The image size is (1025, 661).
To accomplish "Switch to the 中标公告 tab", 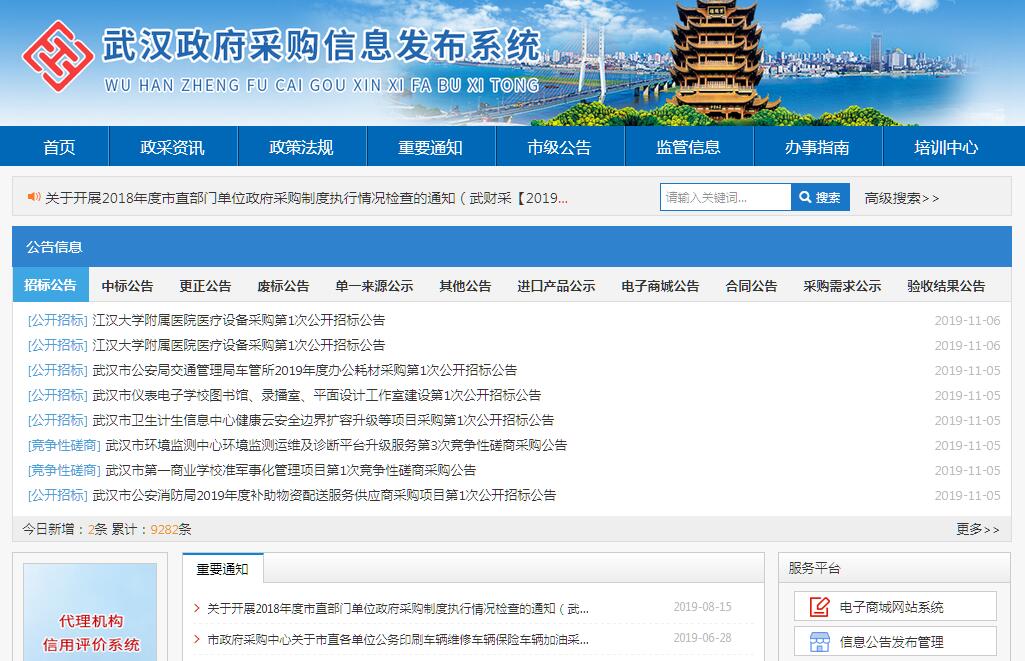I will pos(128,286).
